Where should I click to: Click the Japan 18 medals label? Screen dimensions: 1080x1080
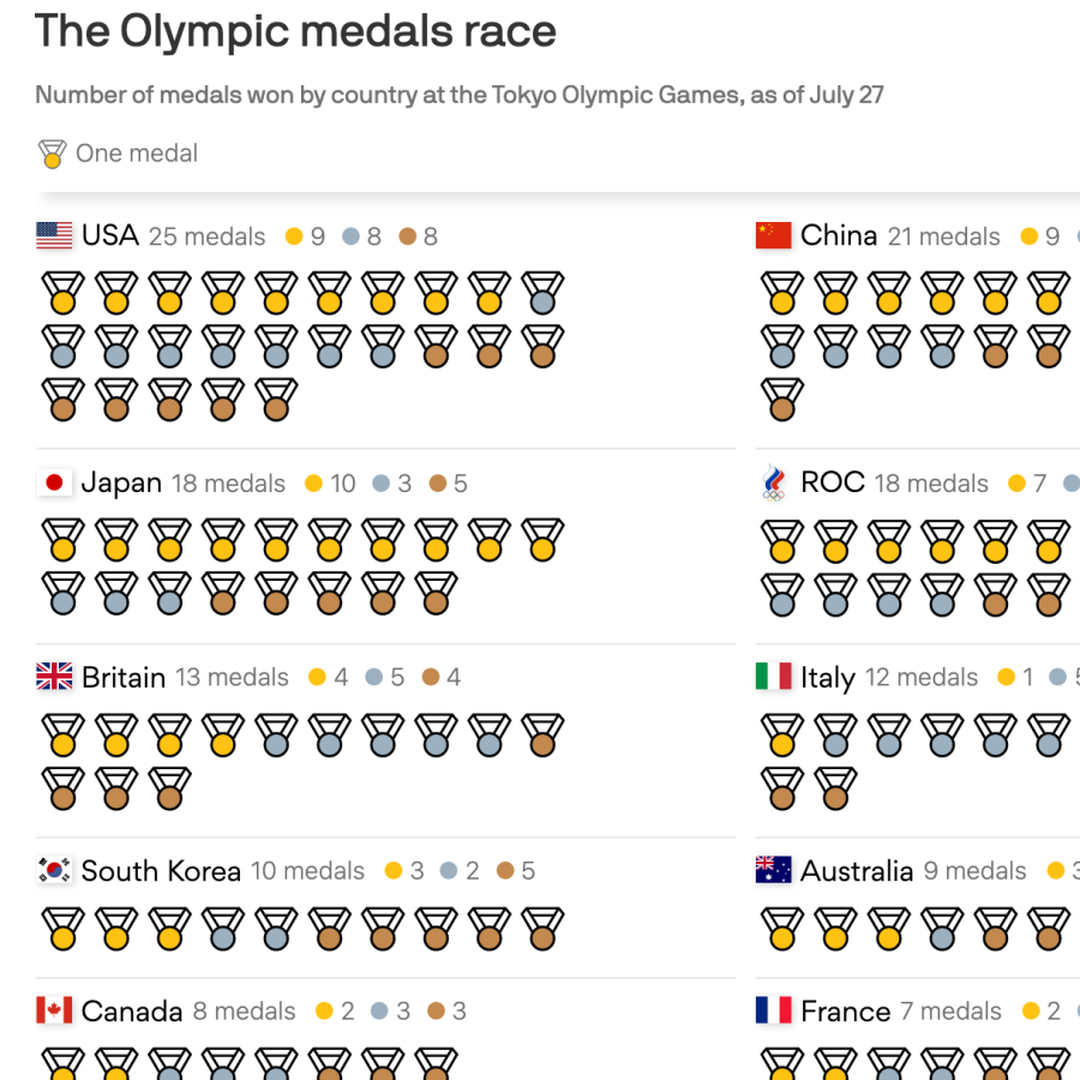point(228,484)
